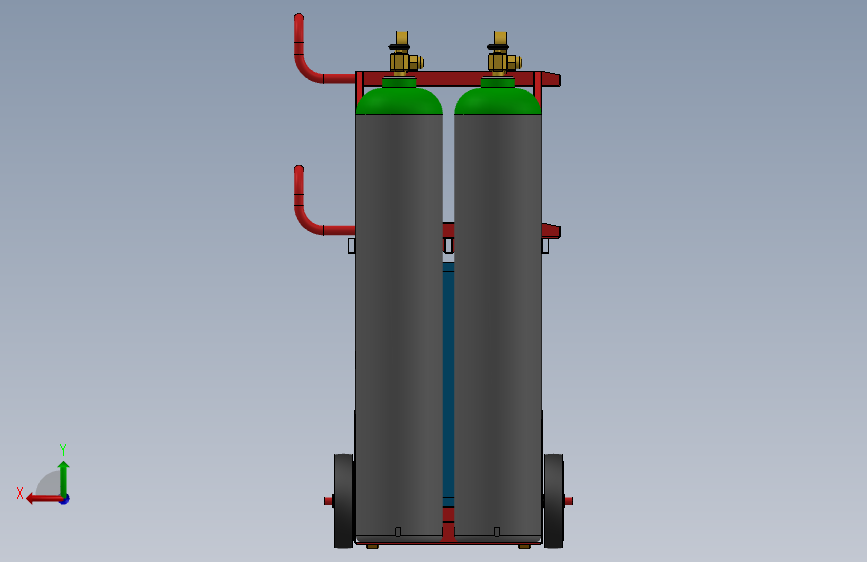This screenshot has height=562, width=867.
Task: Select the right gray gas cylinder body
Action: tap(498, 326)
